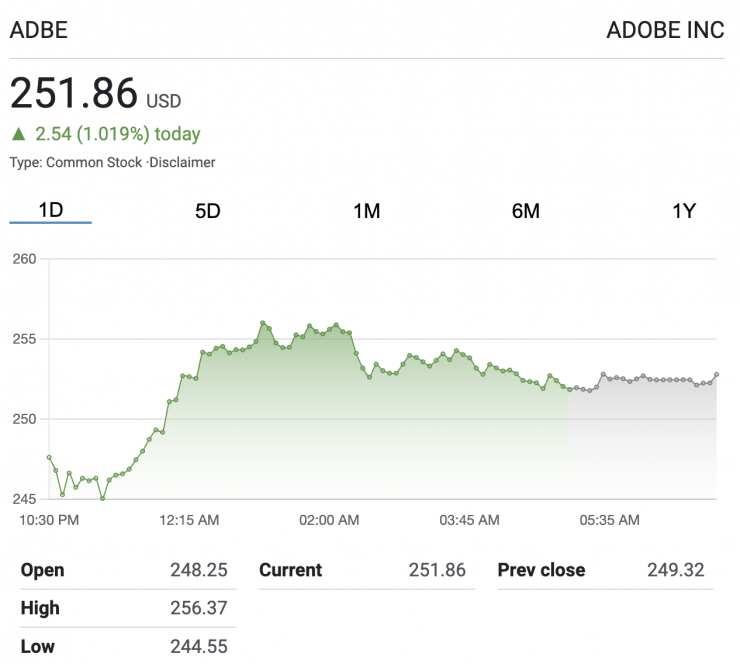Click the highest peak point on chart
Viewport: 740px width, 664px height.
263,323
